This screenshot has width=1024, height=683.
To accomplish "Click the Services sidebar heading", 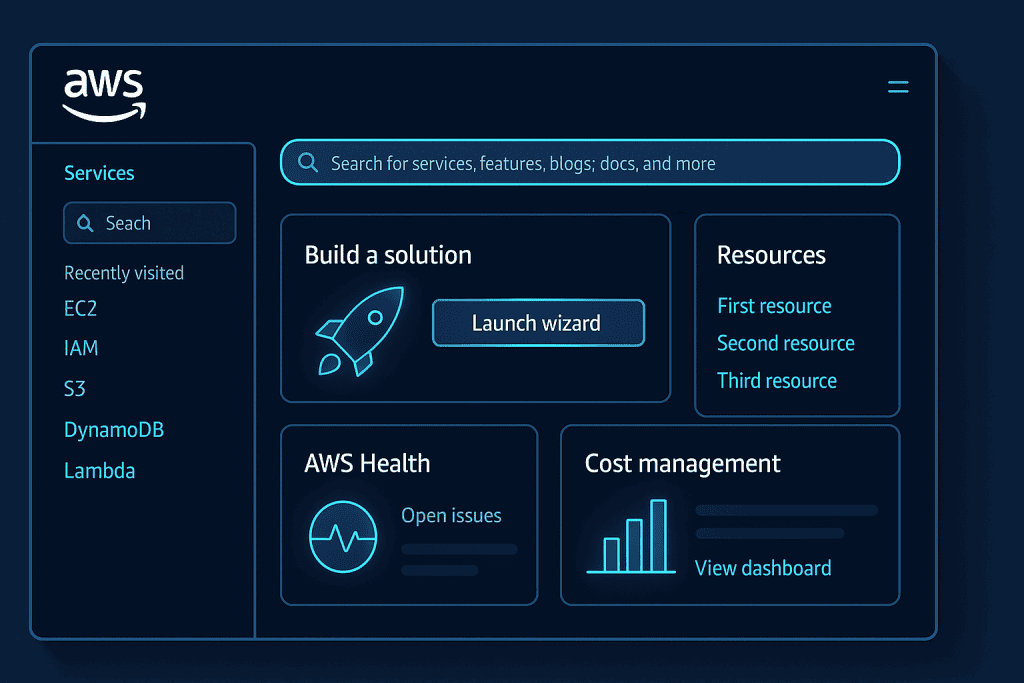I will 99,173.
